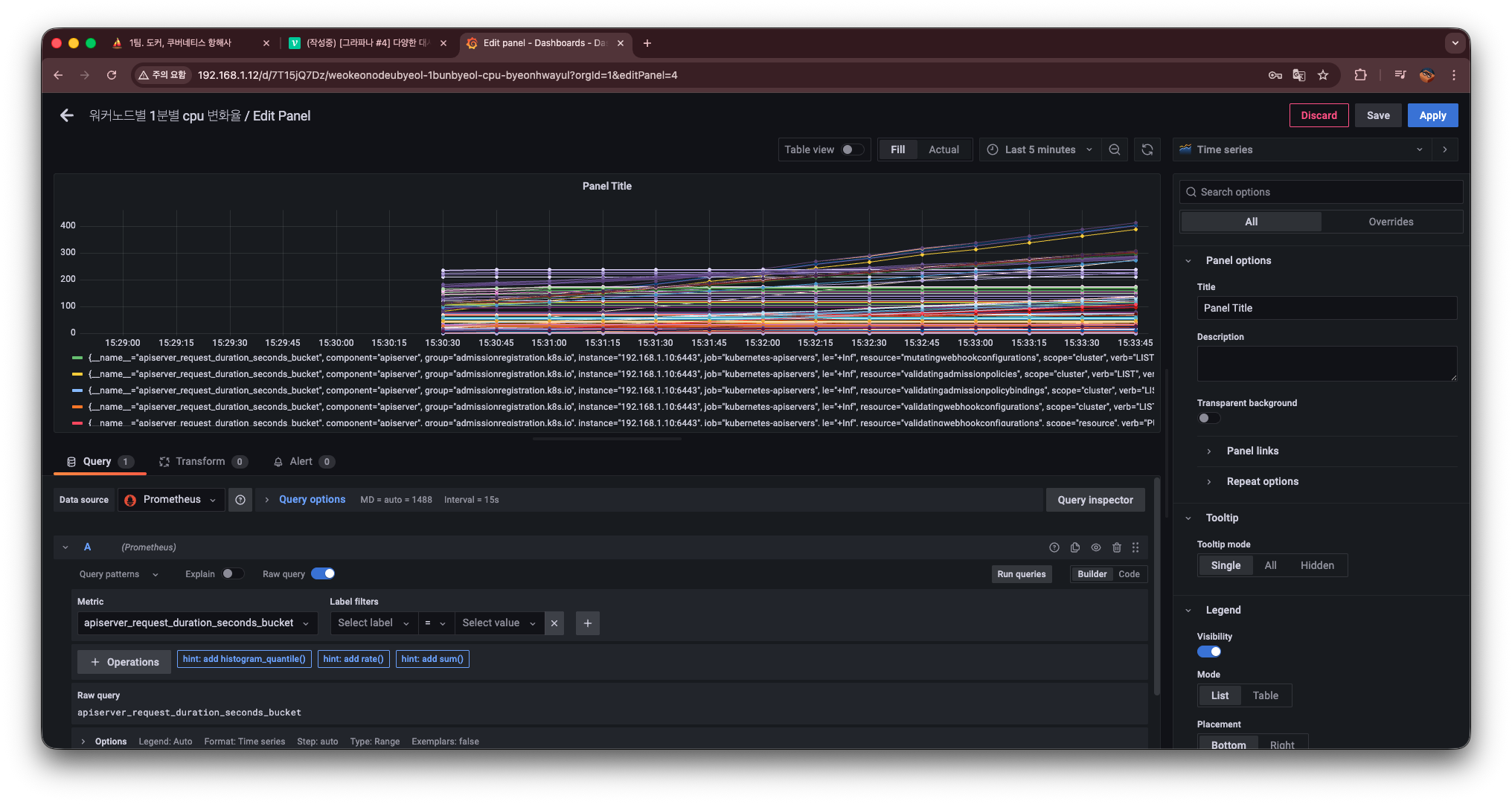This screenshot has height=804, width=1512.
Task: Click the zoom out time range icon
Action: point(1114,149)
